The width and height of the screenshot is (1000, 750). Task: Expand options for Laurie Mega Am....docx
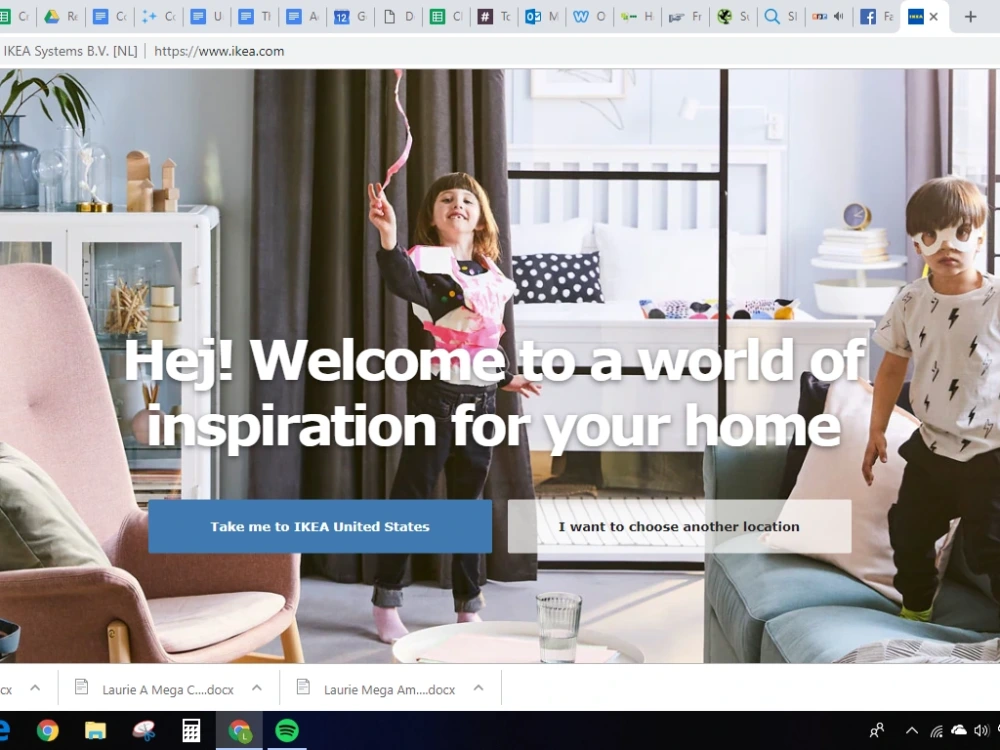click(478, 688)
